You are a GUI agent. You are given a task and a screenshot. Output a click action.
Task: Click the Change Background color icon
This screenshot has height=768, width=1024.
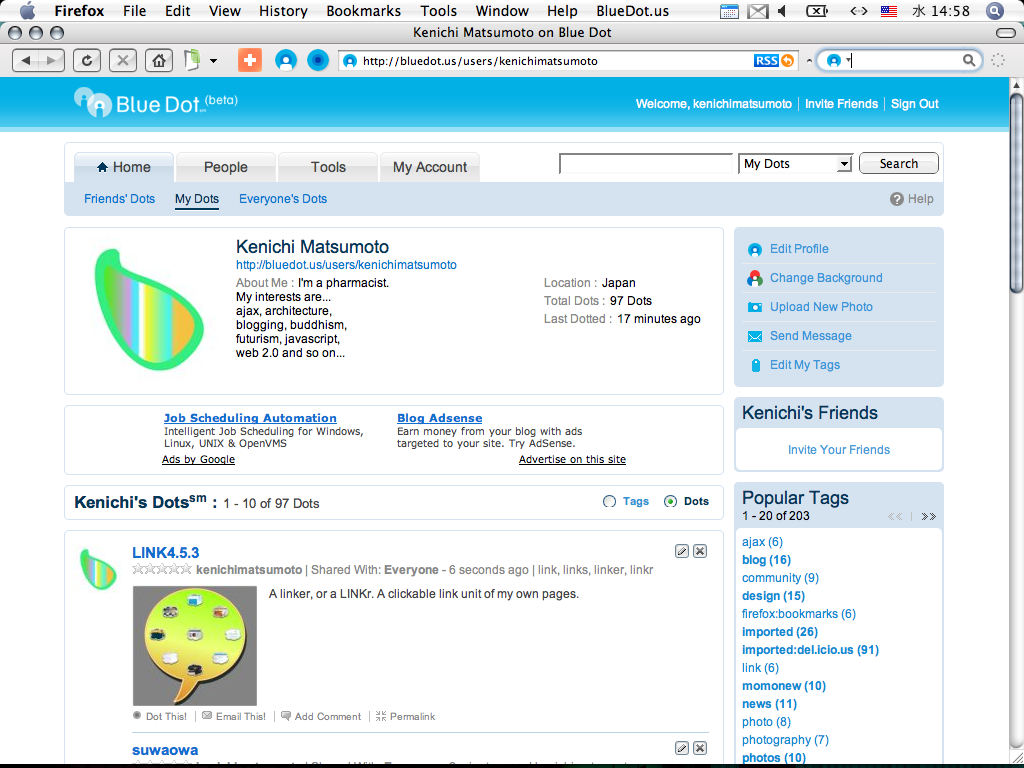(x=755, y=278)
